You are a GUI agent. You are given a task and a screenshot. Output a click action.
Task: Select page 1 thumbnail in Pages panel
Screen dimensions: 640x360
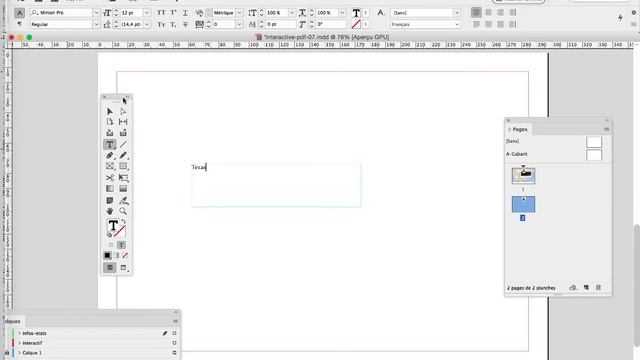coord(523,176)
